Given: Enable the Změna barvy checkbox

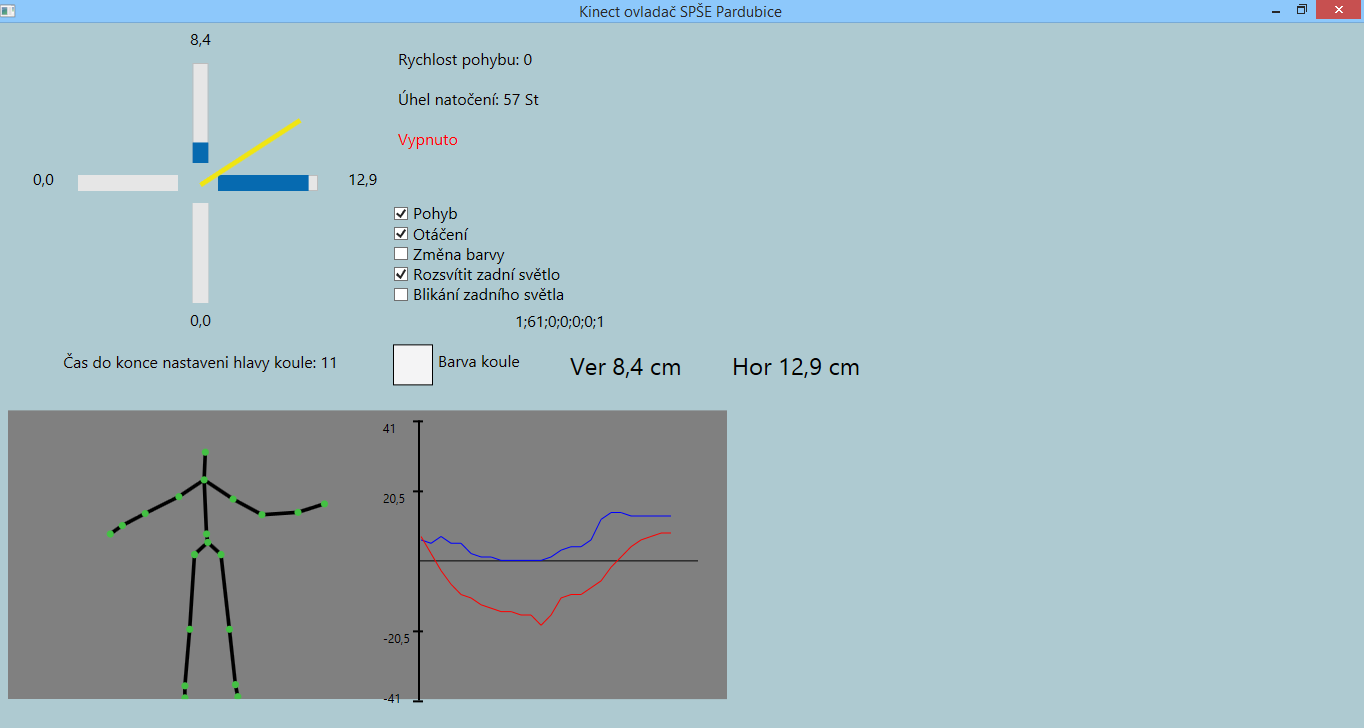Looking at the screenshot, I should pyautogui.click(x=401, y=254).
